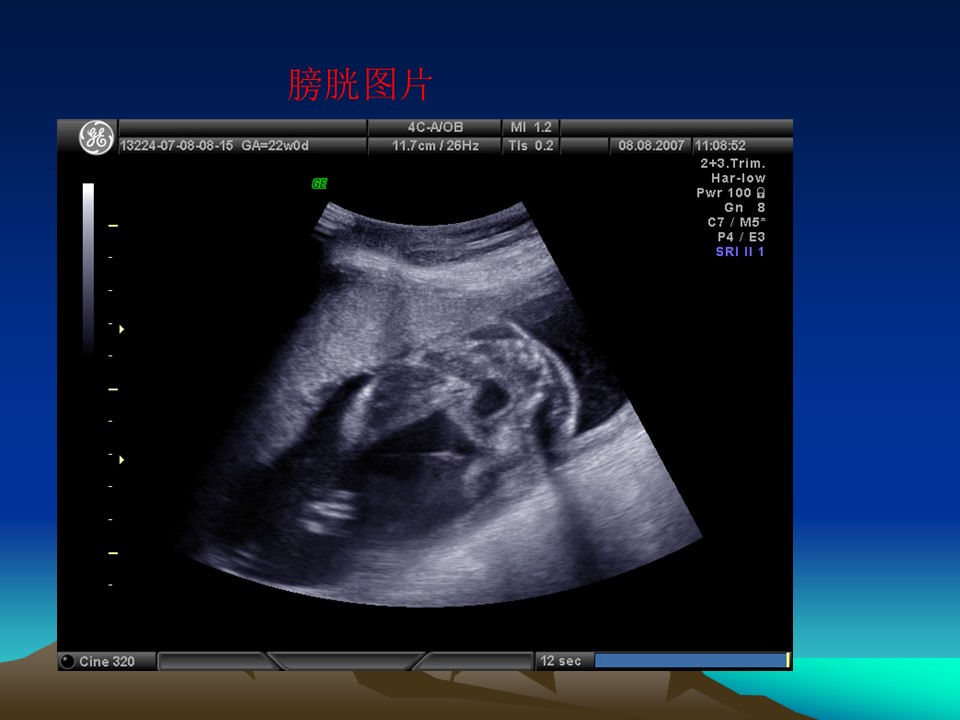Click the yellow end marker of cine bar

click(788, 661)
